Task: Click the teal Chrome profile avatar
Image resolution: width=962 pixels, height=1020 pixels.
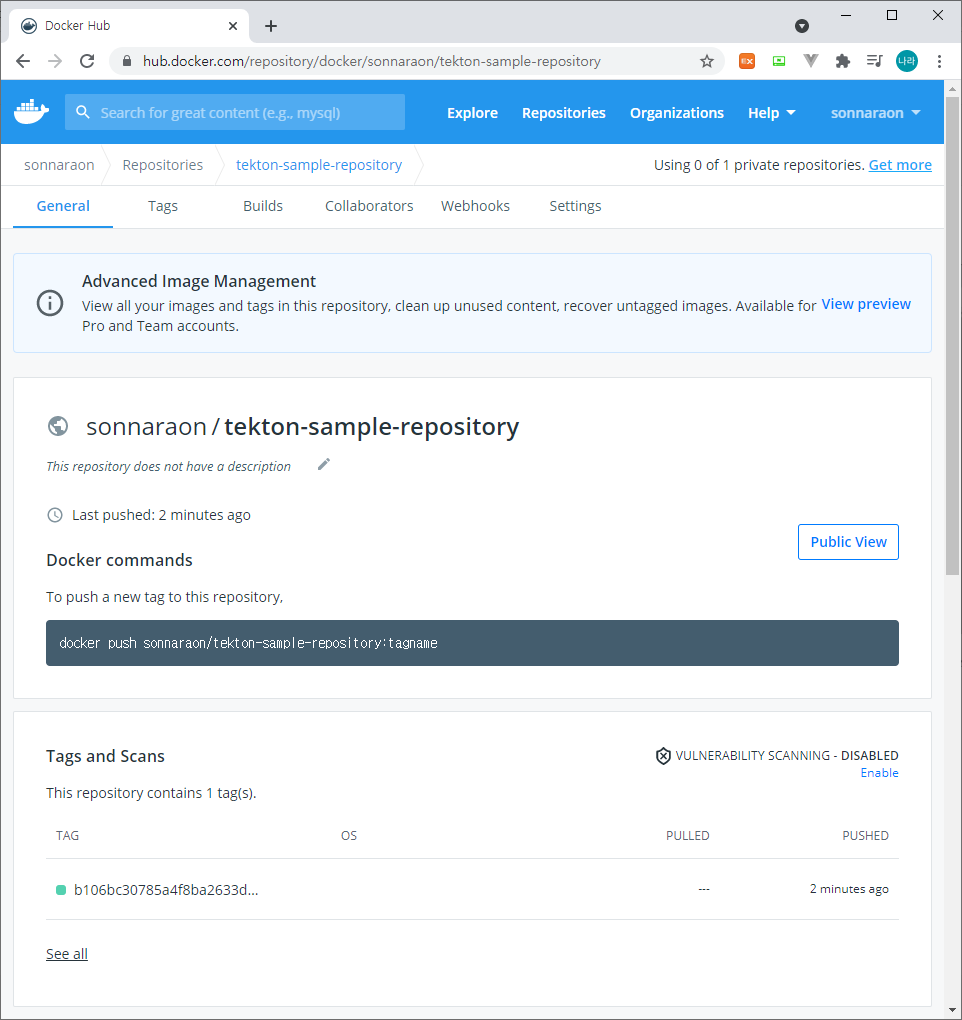Action: point(907,61)
